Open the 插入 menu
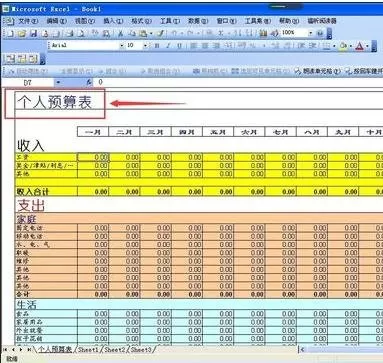The width and height of the screenshot is (383, 363). [x=113, y=21]
